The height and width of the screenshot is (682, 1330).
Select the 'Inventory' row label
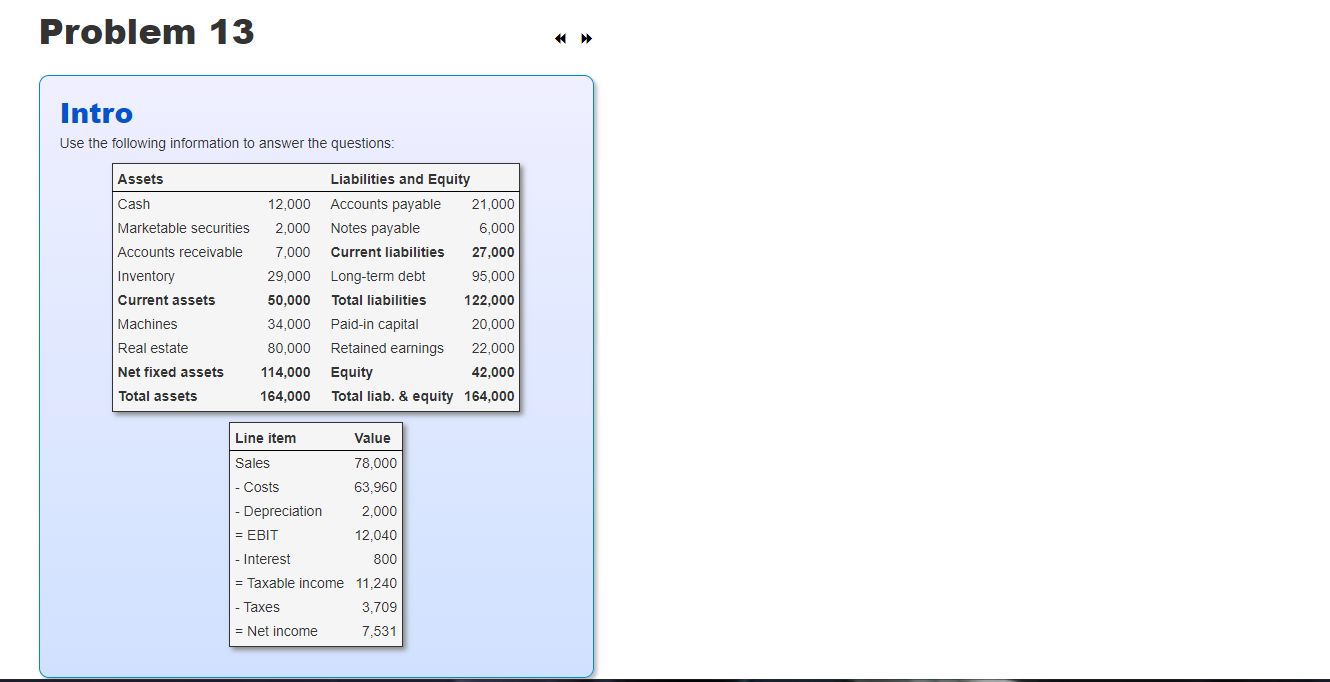tap(146, 276)
